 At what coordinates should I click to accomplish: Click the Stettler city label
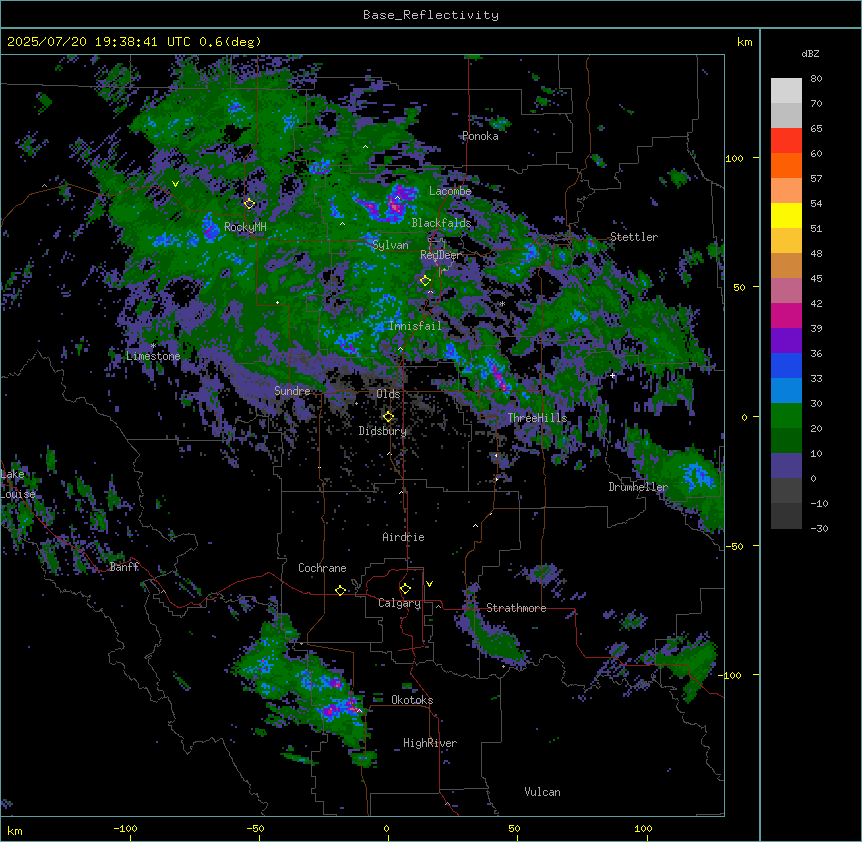pos(634,237)
